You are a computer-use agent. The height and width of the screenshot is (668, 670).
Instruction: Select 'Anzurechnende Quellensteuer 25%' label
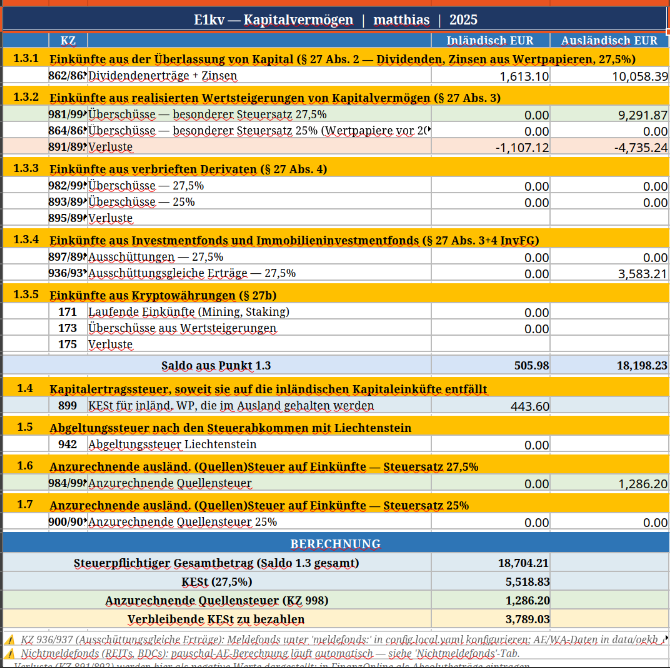click(x=259, y=522)
